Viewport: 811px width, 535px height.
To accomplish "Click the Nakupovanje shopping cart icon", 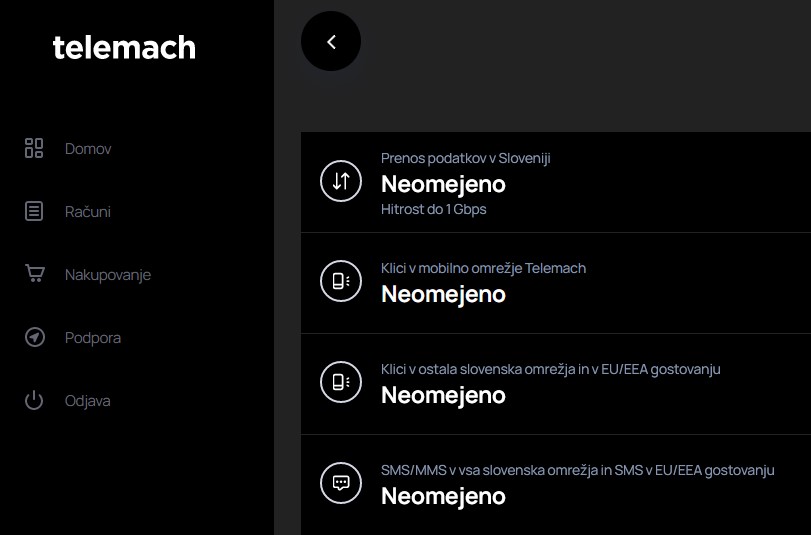I will pyautogui.click(x=35, y=274).
